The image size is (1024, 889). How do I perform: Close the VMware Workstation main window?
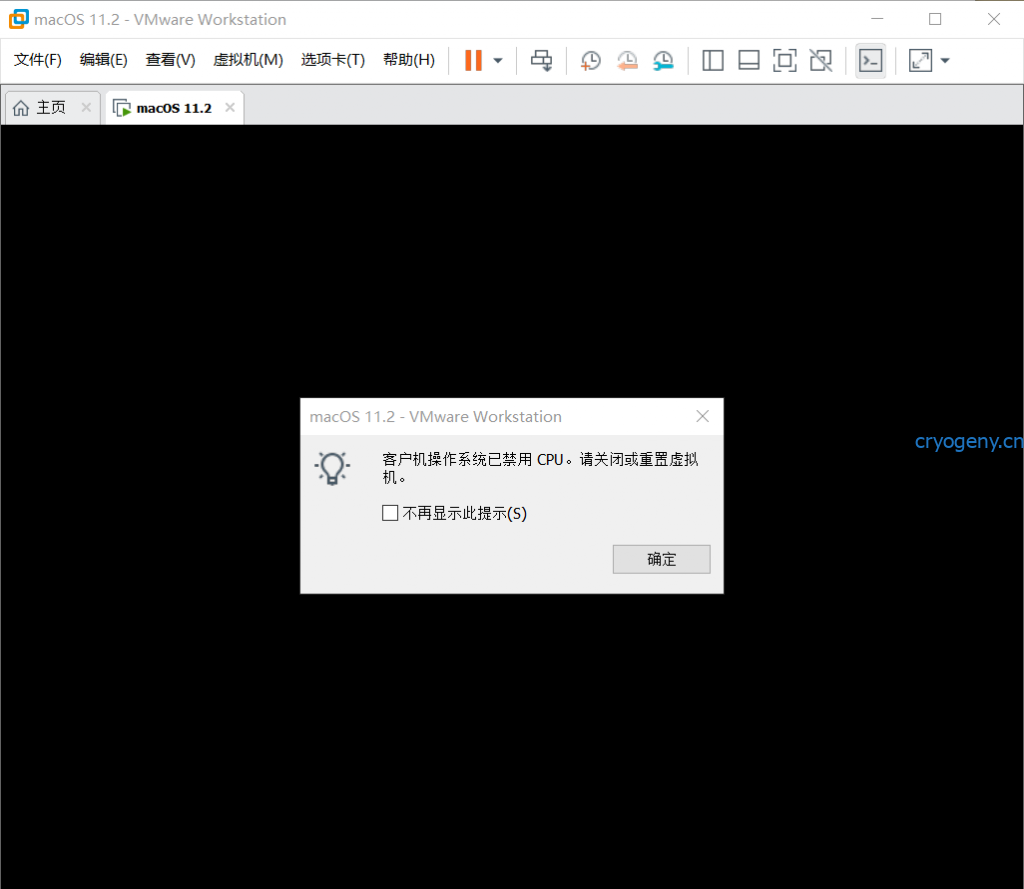[993, 19]
